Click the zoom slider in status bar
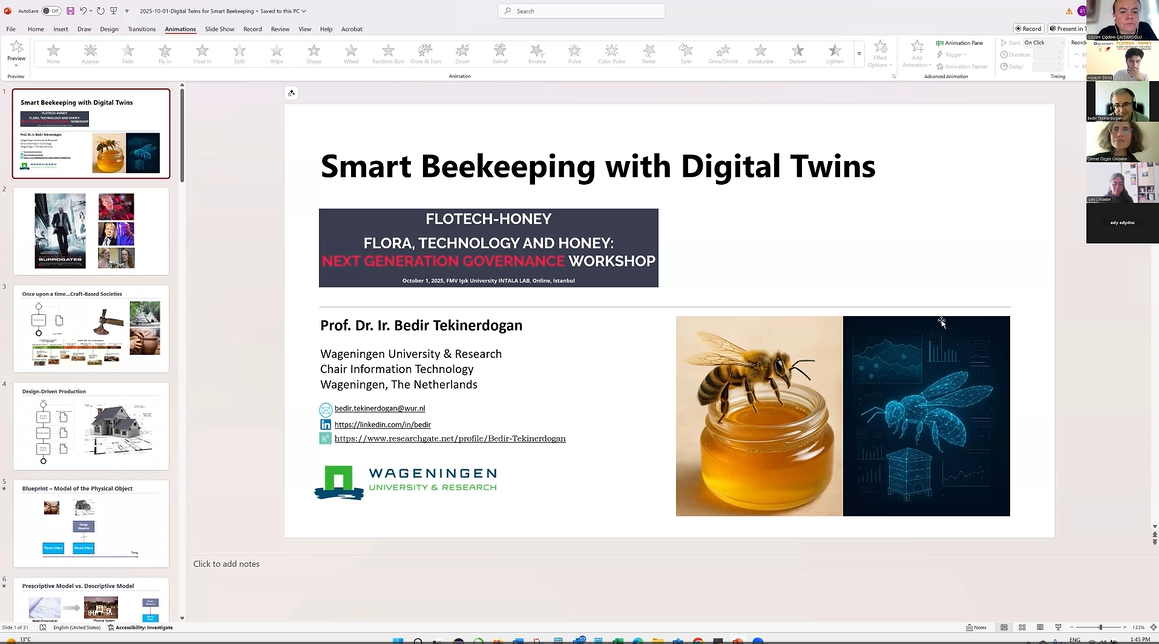The image size is (1159, 644). [1100, 627]
